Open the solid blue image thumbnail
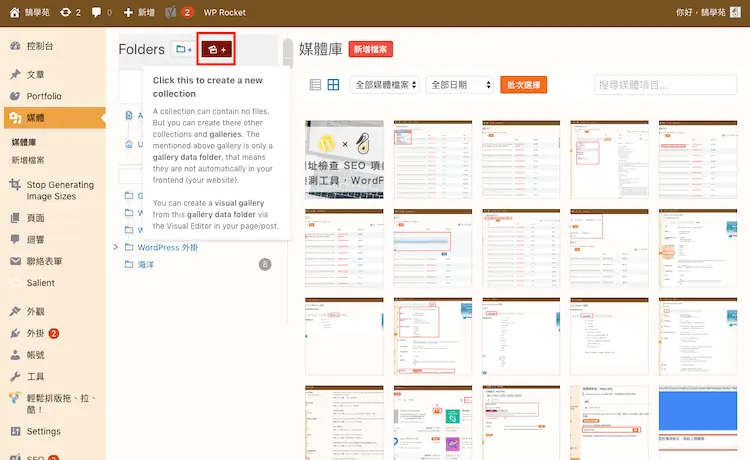Screen dimensions: 750x460 698,423
